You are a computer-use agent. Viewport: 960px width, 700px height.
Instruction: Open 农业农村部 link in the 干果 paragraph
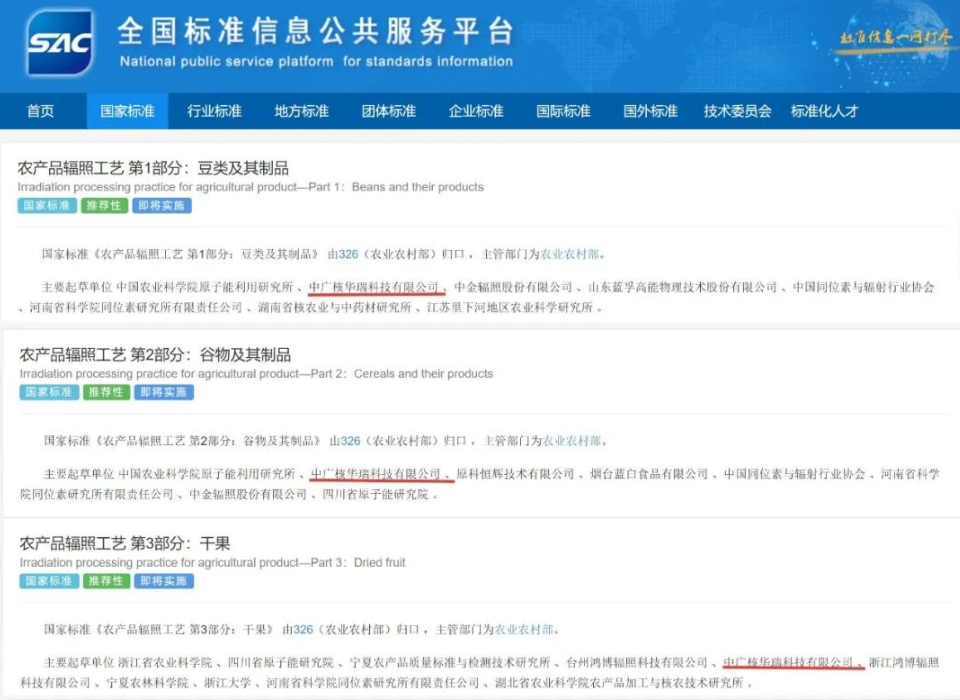(x=524, y=630)
